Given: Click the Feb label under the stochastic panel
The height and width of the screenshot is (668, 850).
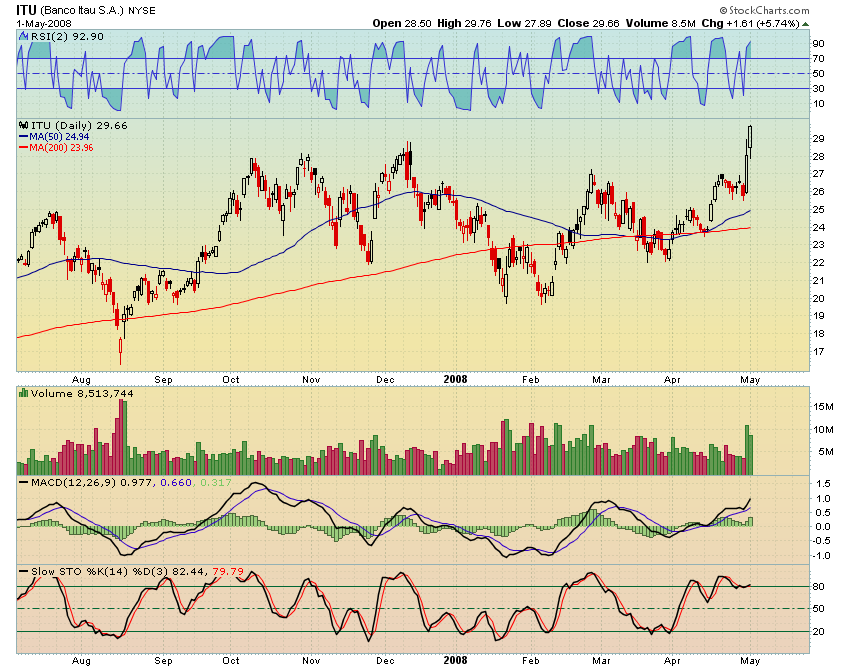Looking at the screenshot, I should [x=530, y=660].
